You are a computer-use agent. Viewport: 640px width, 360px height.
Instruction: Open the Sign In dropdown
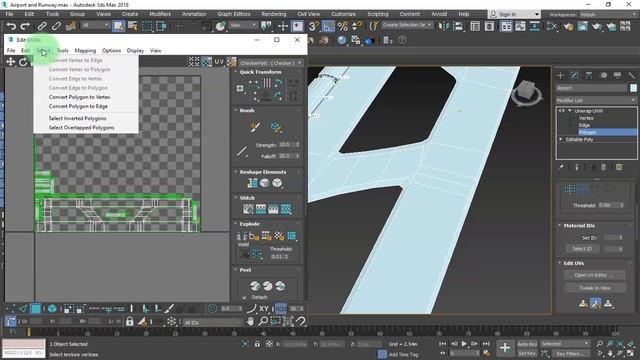pos(514,14)
